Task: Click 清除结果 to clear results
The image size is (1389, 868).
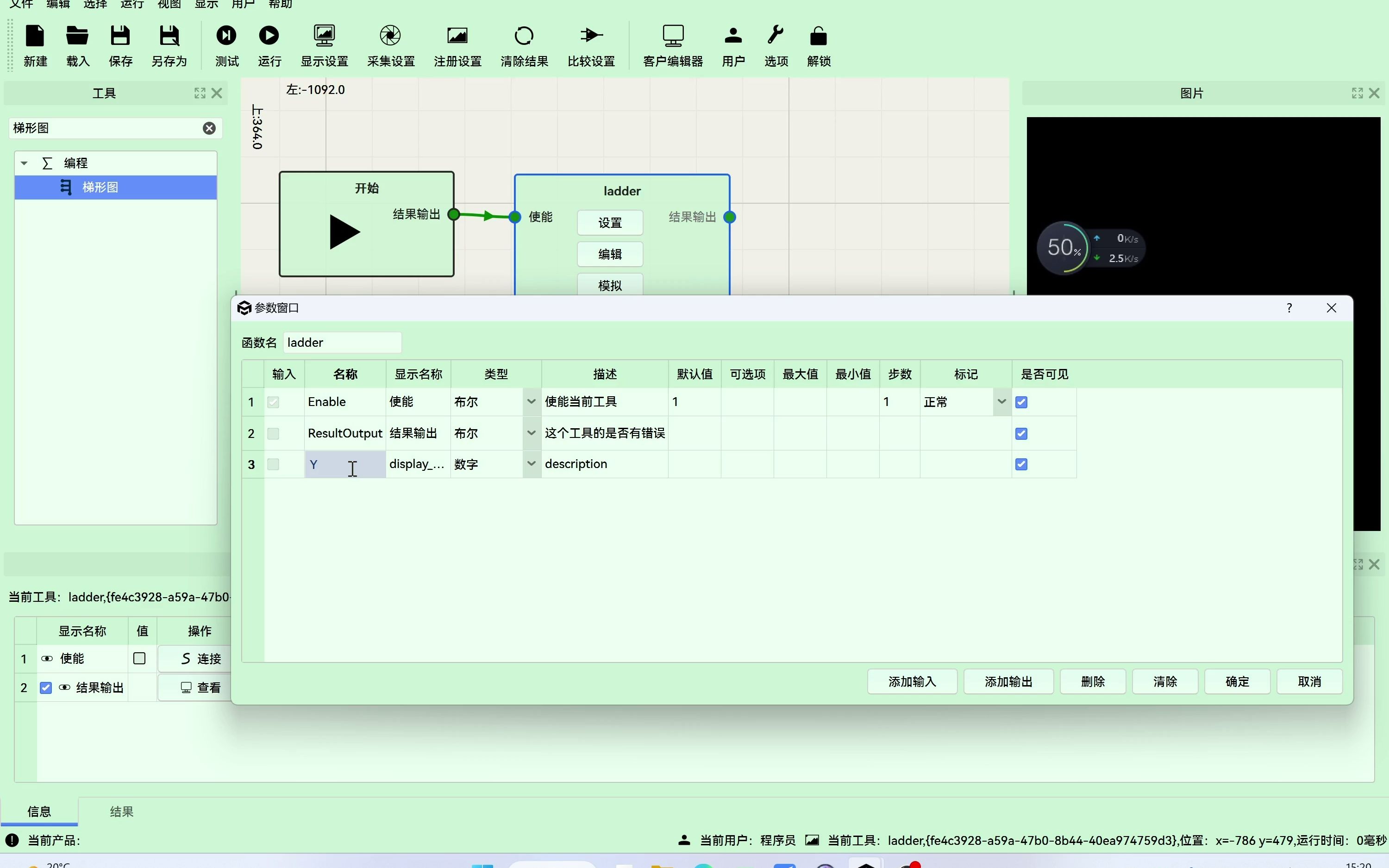Action: (523, 45)
